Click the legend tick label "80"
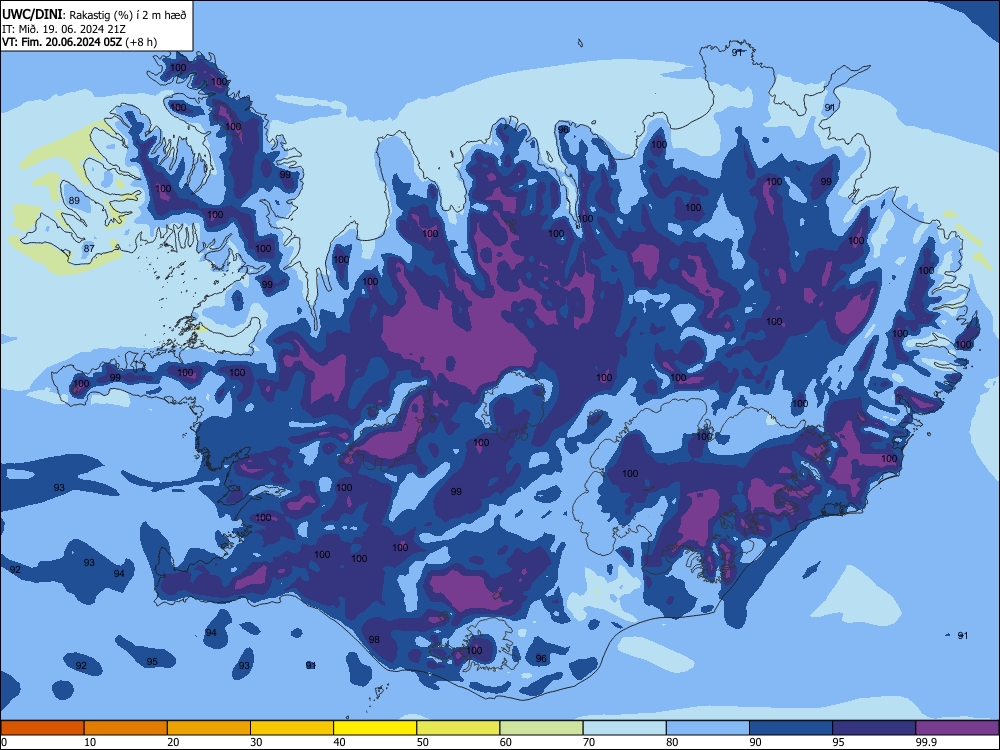 672,742
